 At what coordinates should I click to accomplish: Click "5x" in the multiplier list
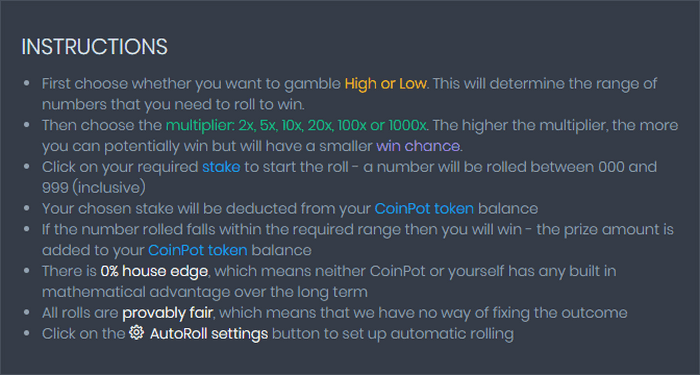point(269,125)
